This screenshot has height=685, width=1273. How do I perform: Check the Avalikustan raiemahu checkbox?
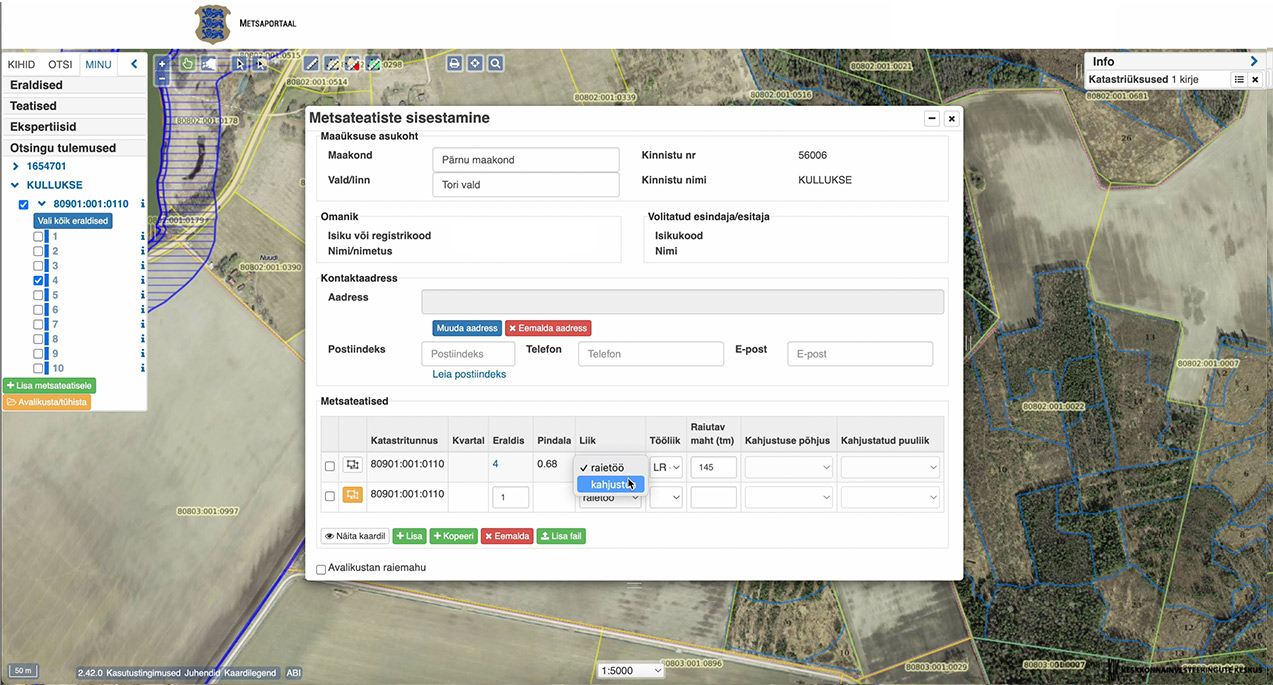321,569
